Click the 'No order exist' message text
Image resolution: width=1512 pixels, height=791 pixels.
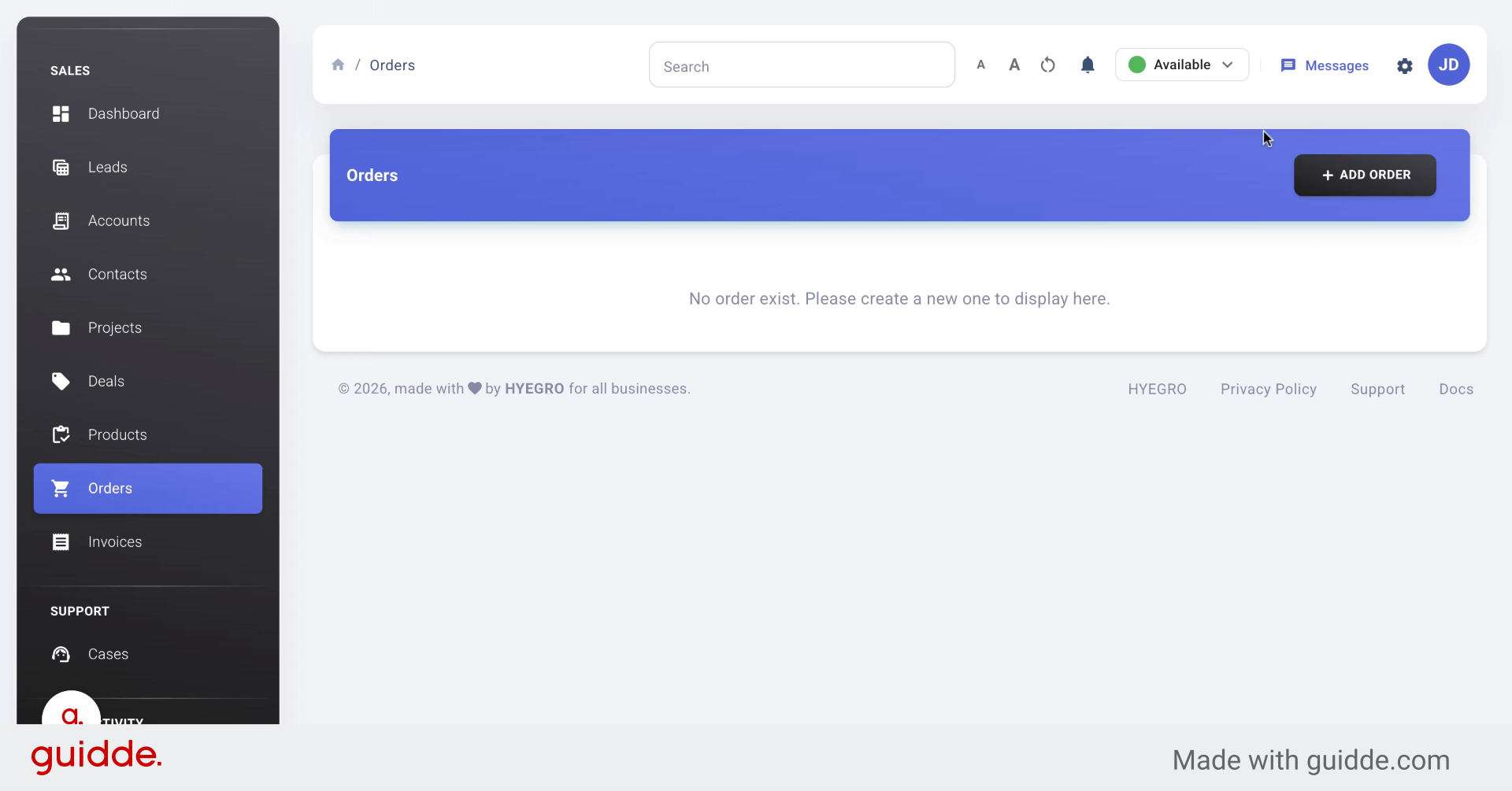(899, 299)
